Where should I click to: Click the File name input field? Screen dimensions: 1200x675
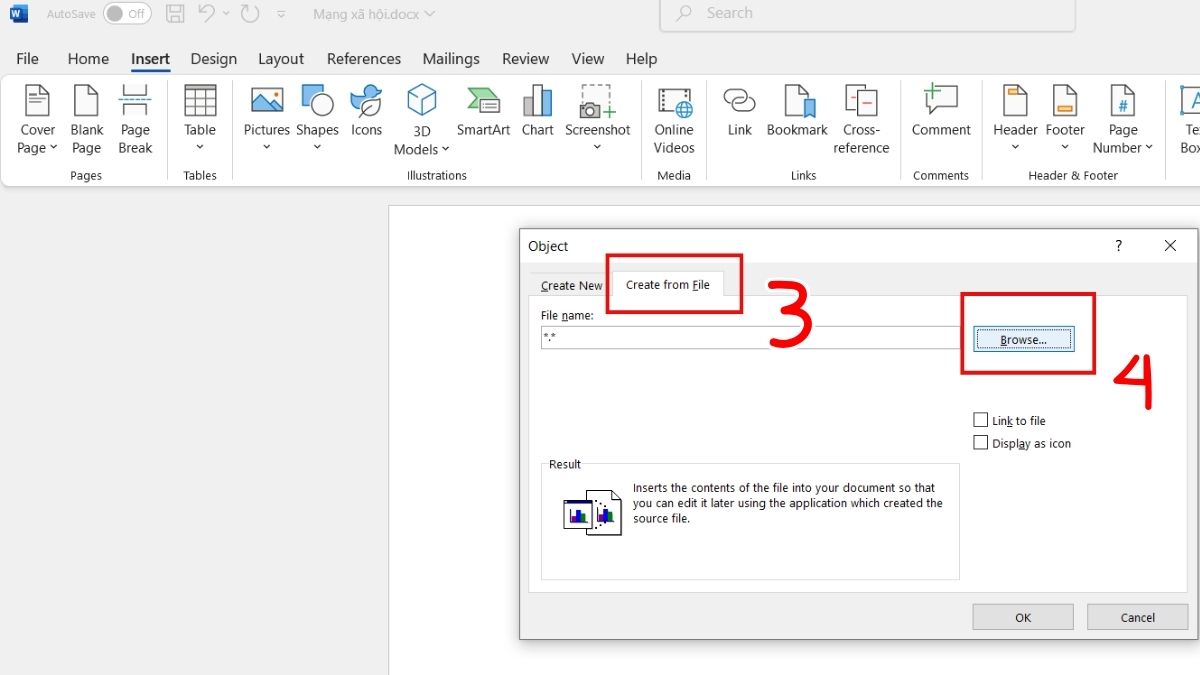tap(750, 338)
